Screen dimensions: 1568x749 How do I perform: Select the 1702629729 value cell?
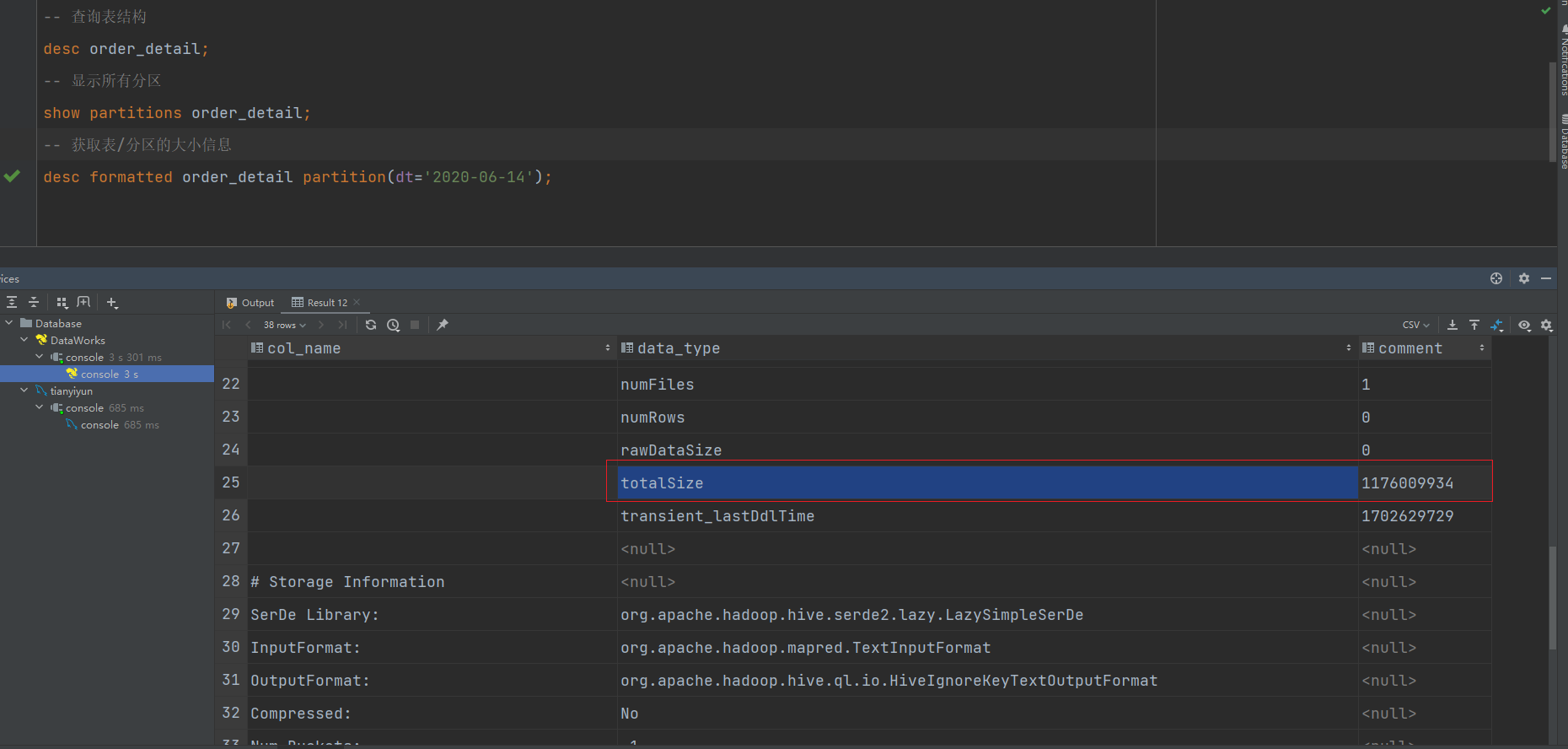tap(1424, 515)
